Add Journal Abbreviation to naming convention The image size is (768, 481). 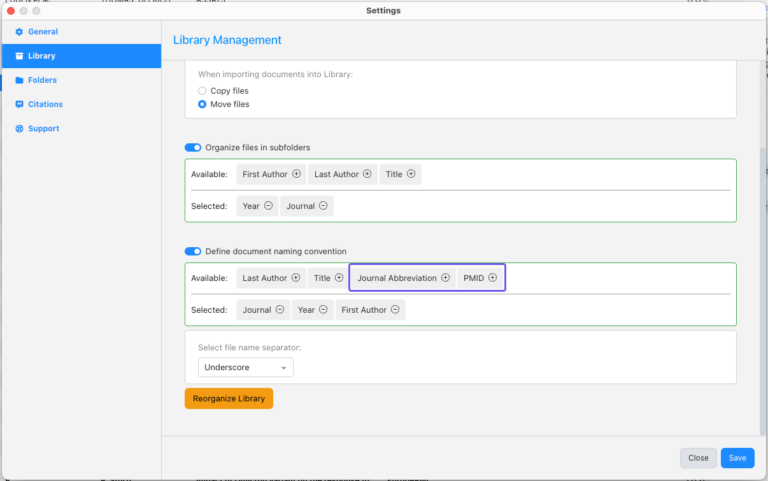tap(445, 278)
